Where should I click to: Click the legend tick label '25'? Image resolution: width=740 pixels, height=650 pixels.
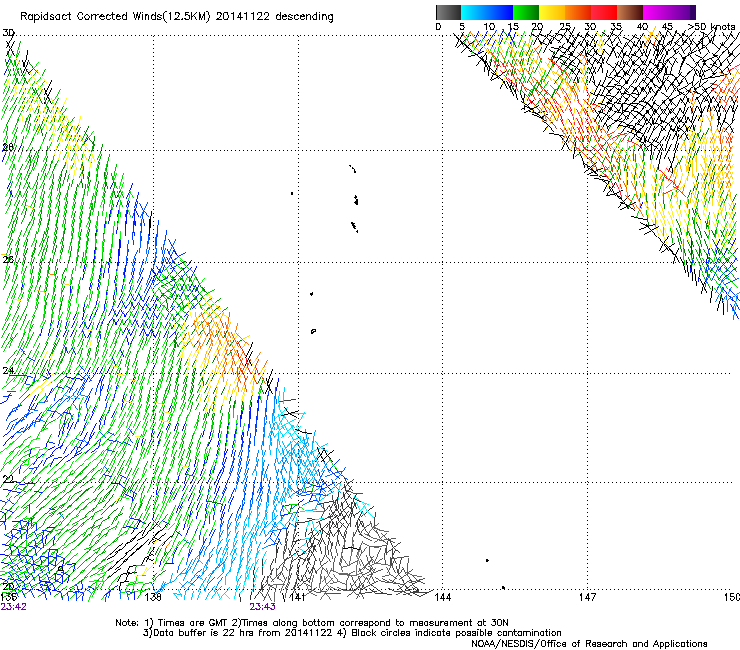(564, 26)
